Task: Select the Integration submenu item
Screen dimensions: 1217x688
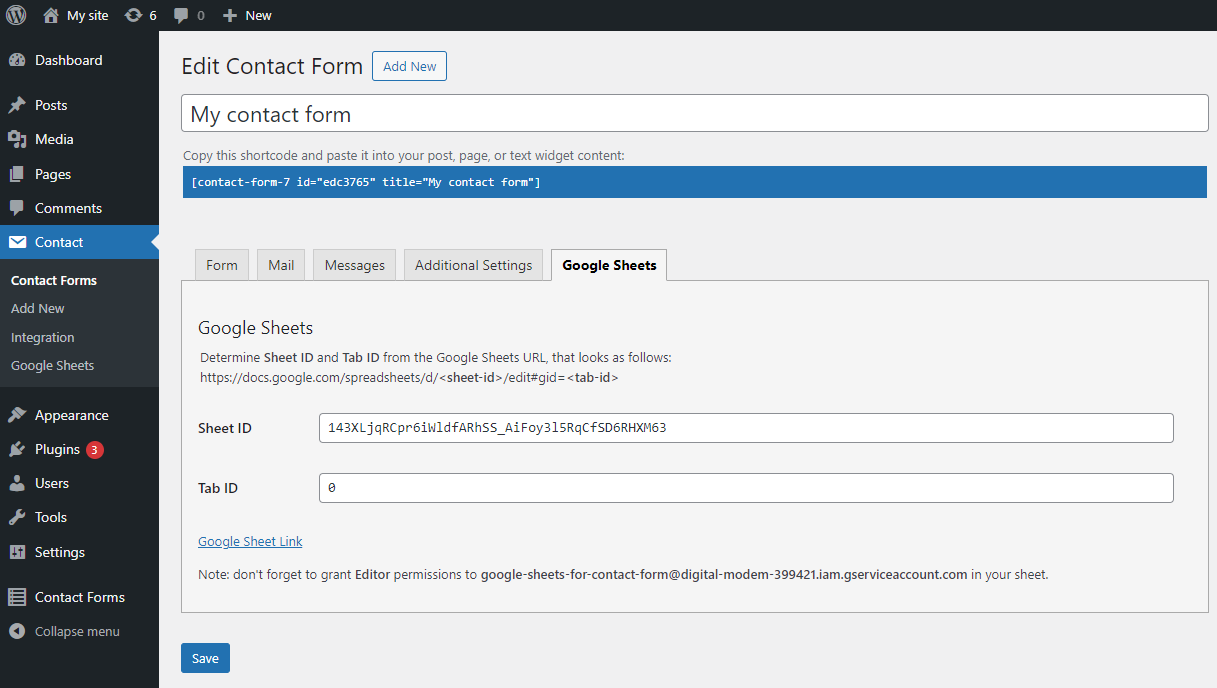Action: (x=43, y=337)
